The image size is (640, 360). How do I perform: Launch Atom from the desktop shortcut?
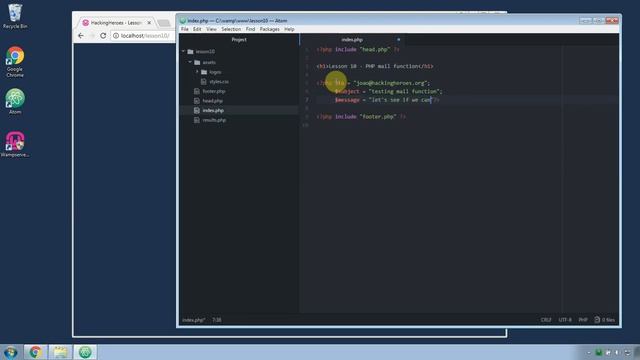(15, 102)
